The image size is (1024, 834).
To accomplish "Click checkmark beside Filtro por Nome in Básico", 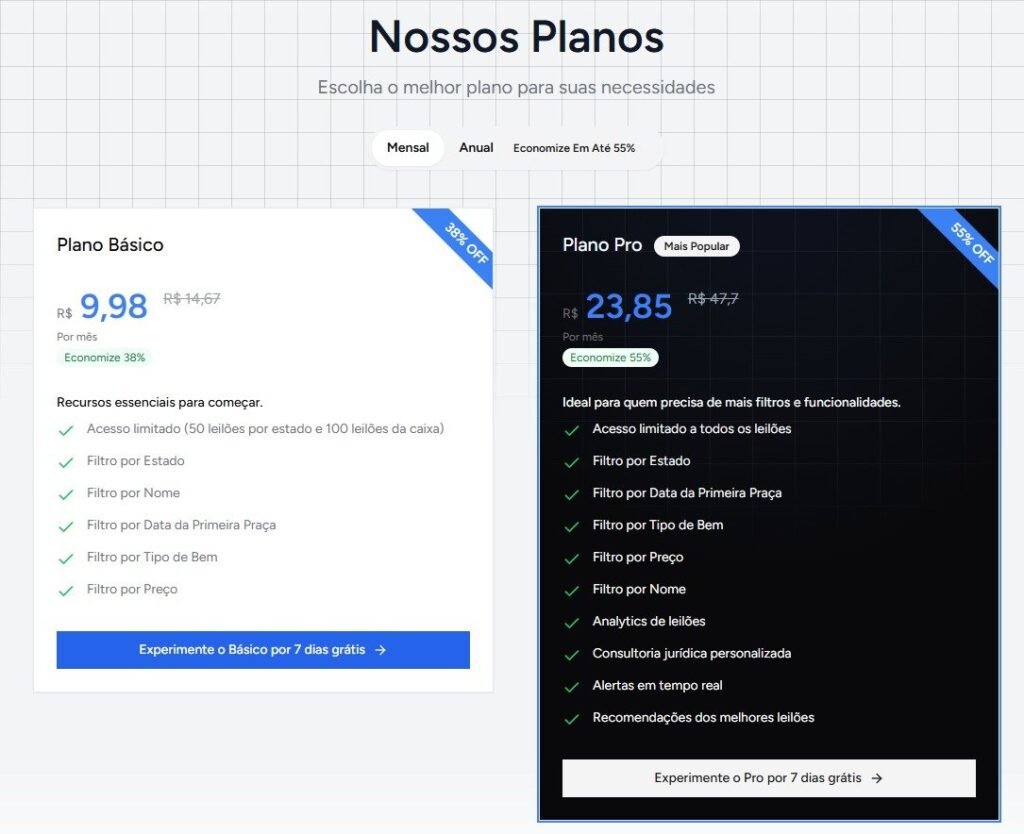I will point(66,494).
